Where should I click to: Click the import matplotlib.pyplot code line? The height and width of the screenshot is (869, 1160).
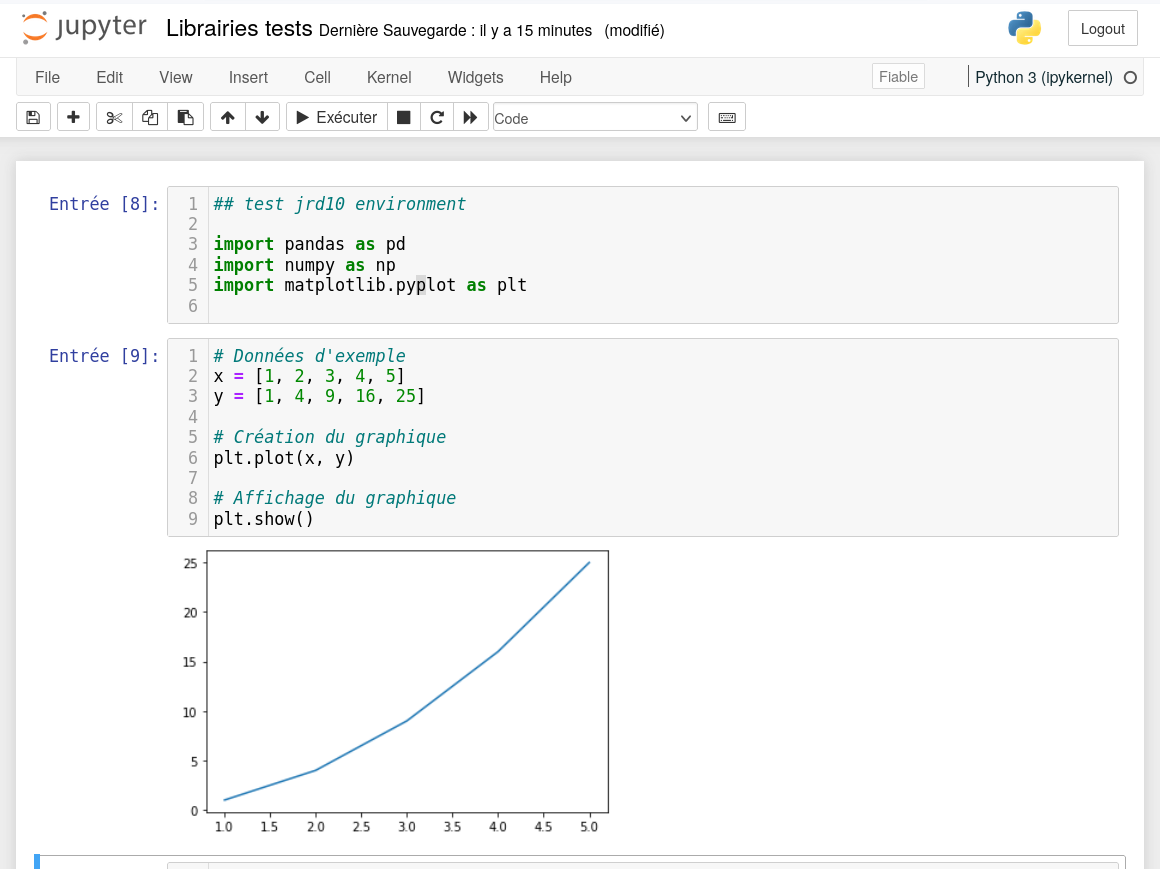tap(370, 285)
